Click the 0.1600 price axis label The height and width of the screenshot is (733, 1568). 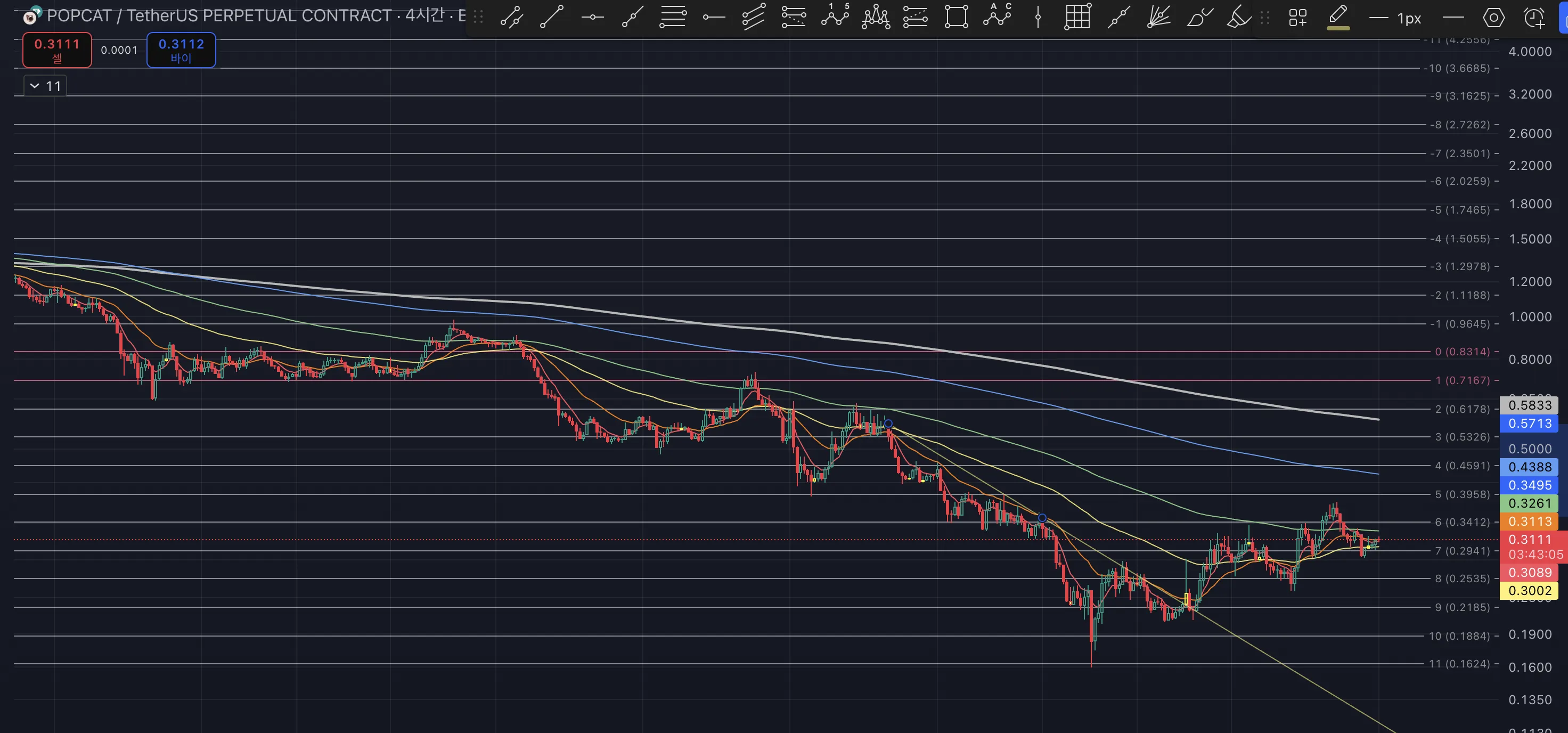[x=1530, y=668]
